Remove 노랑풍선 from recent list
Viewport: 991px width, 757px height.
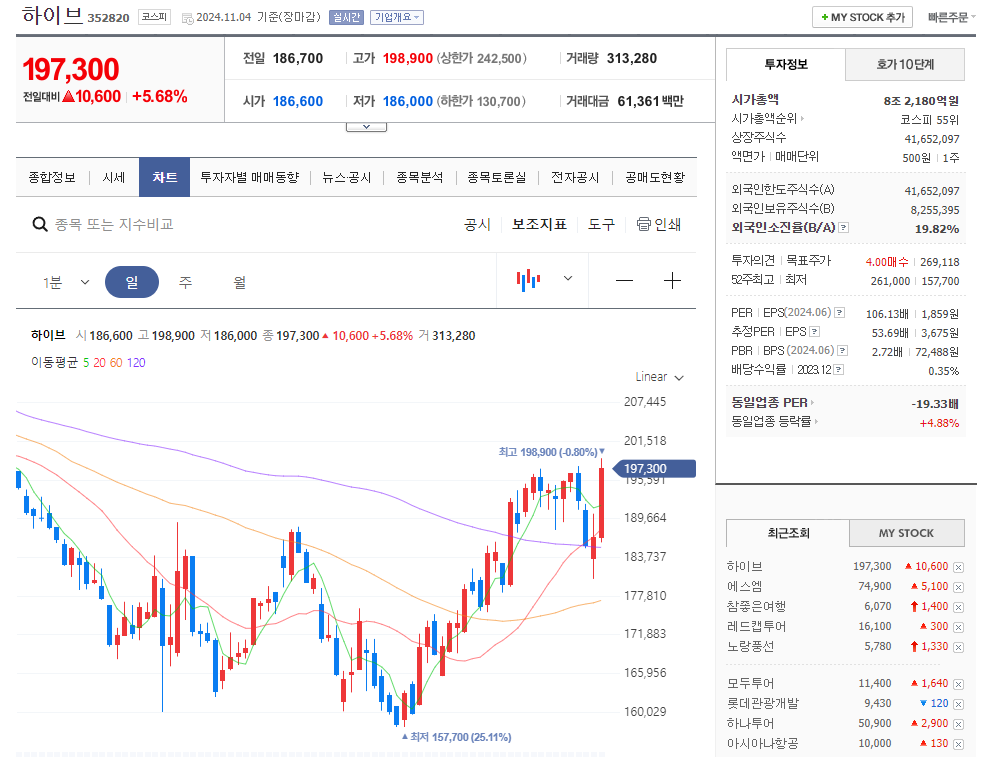coord(958,647)
